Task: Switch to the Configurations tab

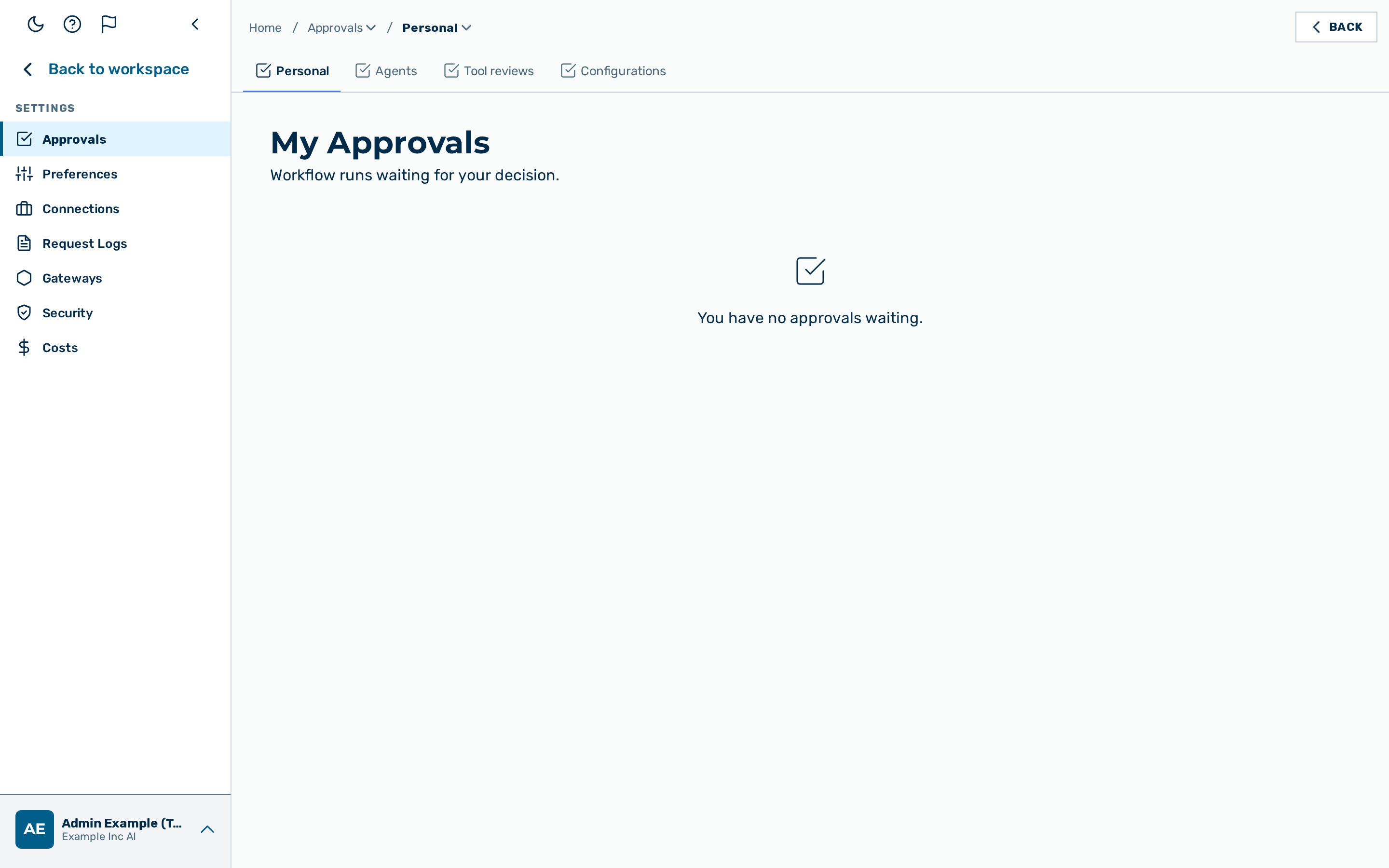Action: (613, 71)
